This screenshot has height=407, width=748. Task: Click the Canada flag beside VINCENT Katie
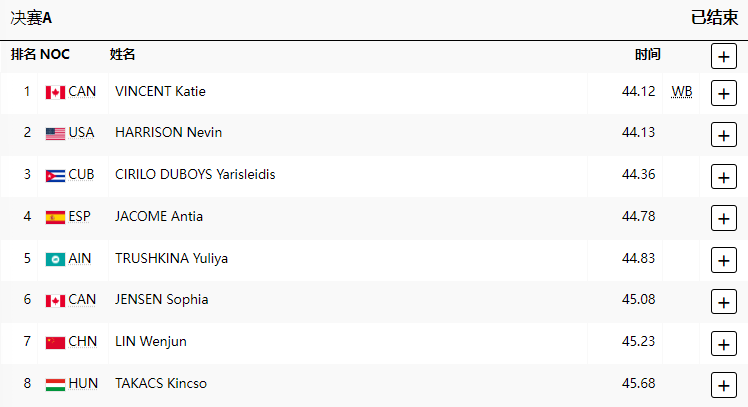55,92
